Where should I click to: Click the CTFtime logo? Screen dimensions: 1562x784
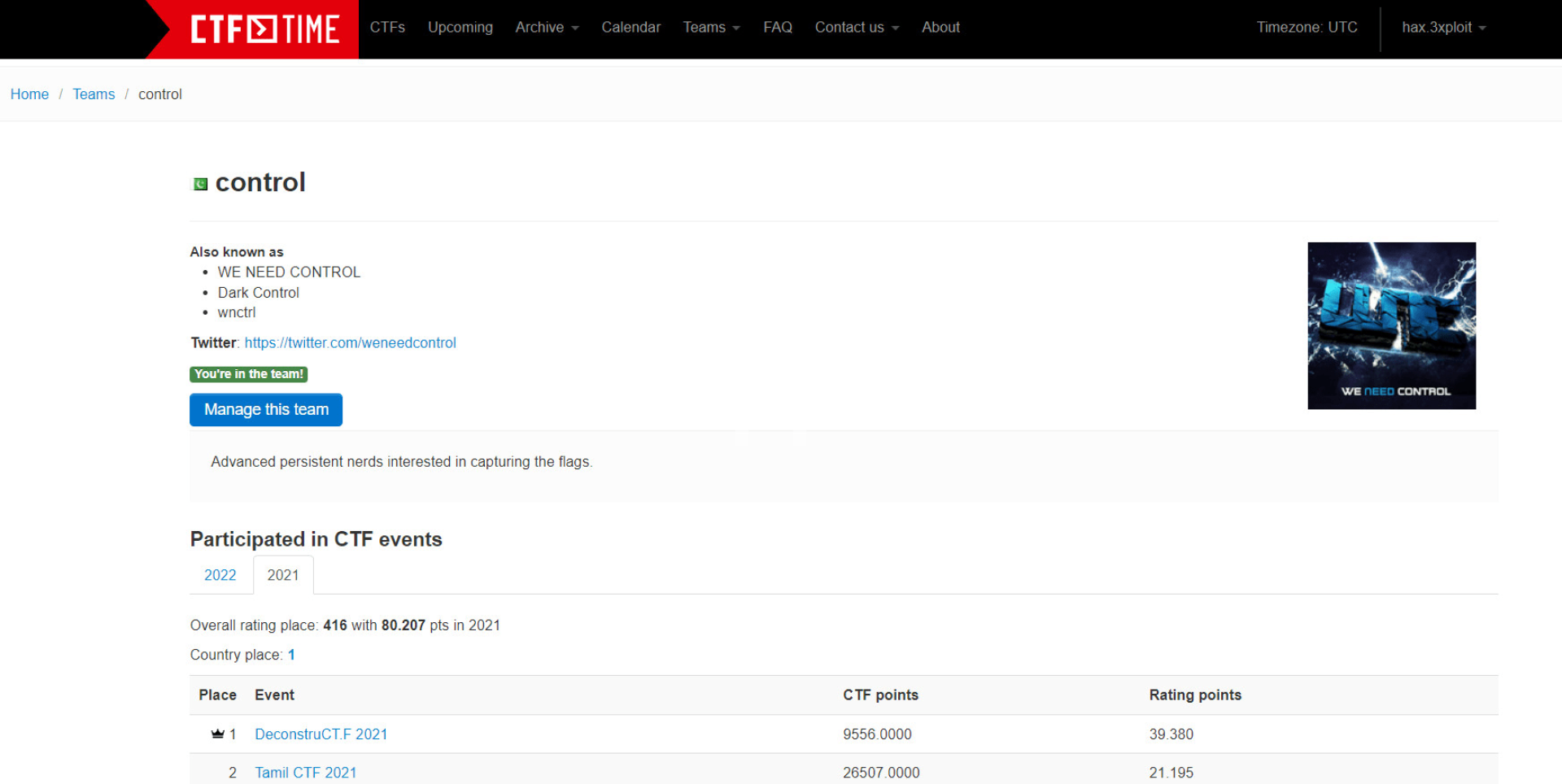pyautogui.click(x=264, y=29)
